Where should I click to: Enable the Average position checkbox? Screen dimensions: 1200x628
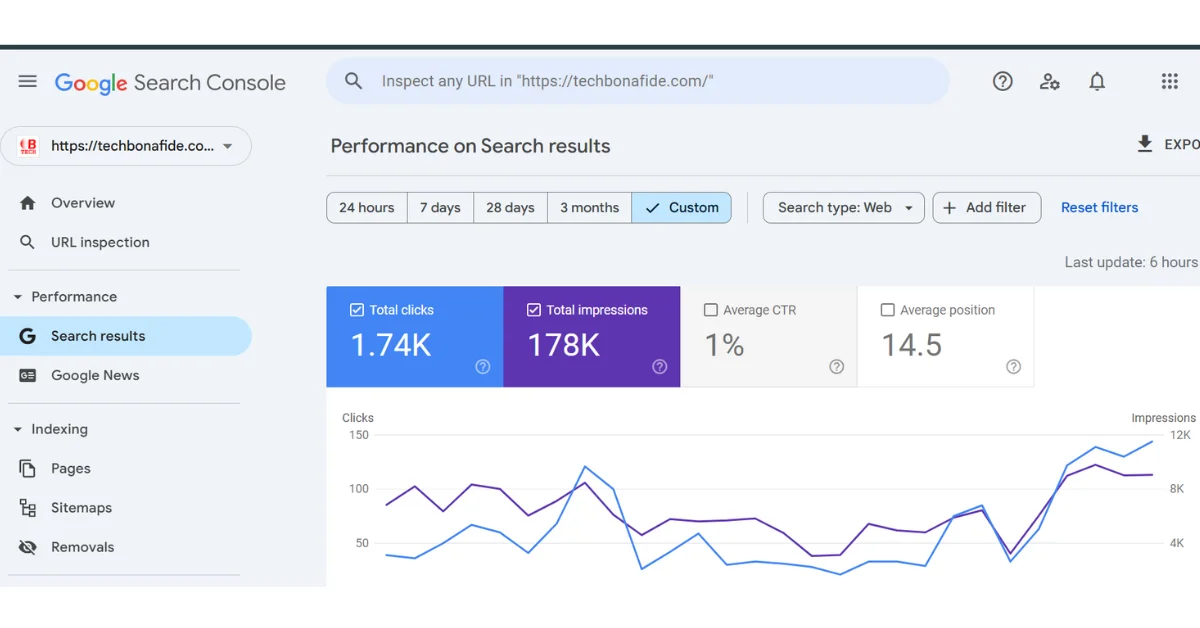(887, 310)
